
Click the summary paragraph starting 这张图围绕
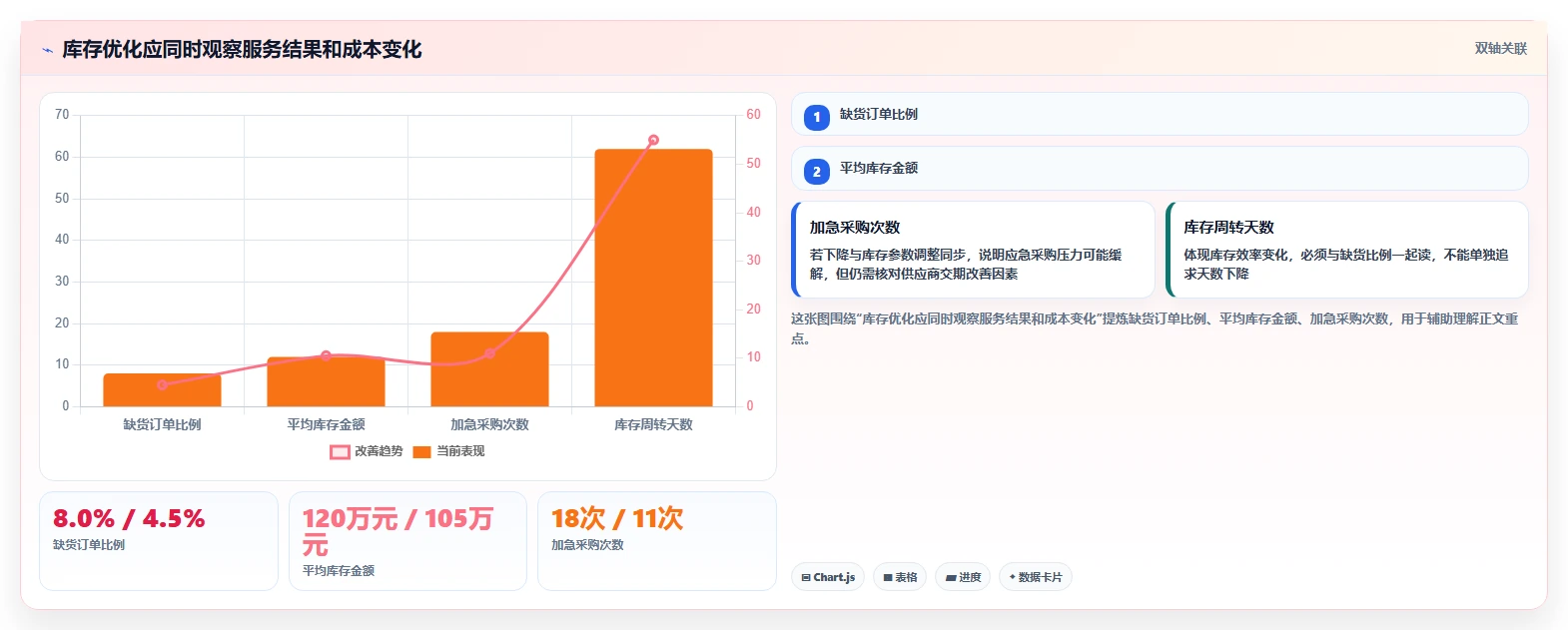(x=1156, y=328)
